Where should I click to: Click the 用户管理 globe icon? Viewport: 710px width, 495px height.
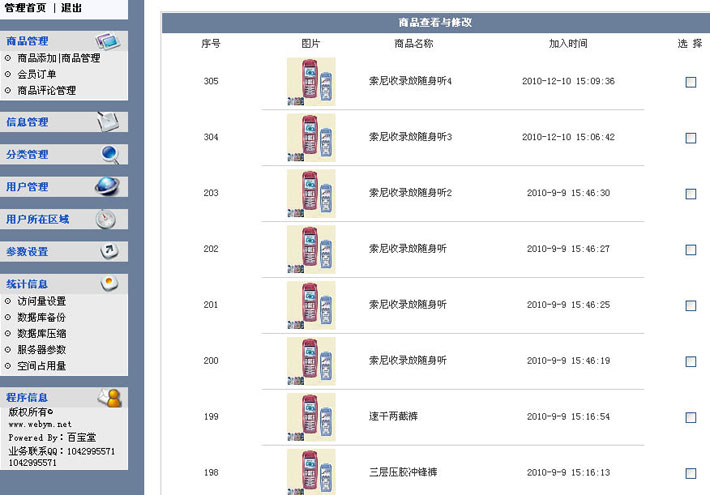pyautogui.click(x=107, y=187)
